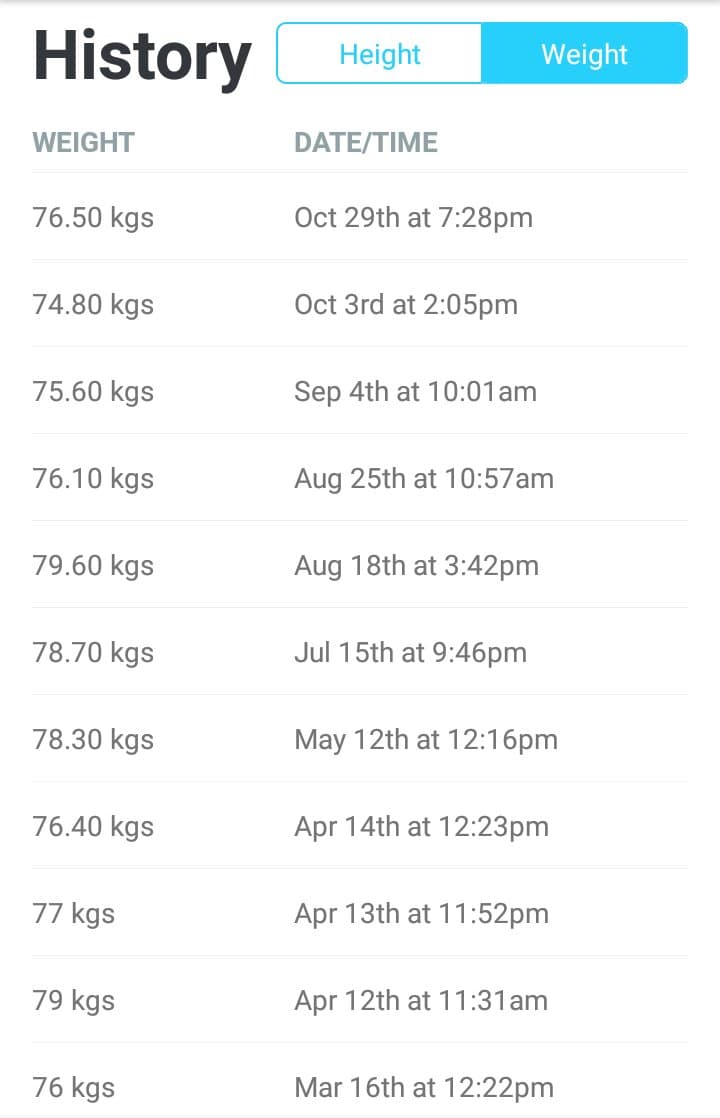Open the Apr 12th at 11:31am row
The width and height of the screenshot is (720, 1118).
360,1000
